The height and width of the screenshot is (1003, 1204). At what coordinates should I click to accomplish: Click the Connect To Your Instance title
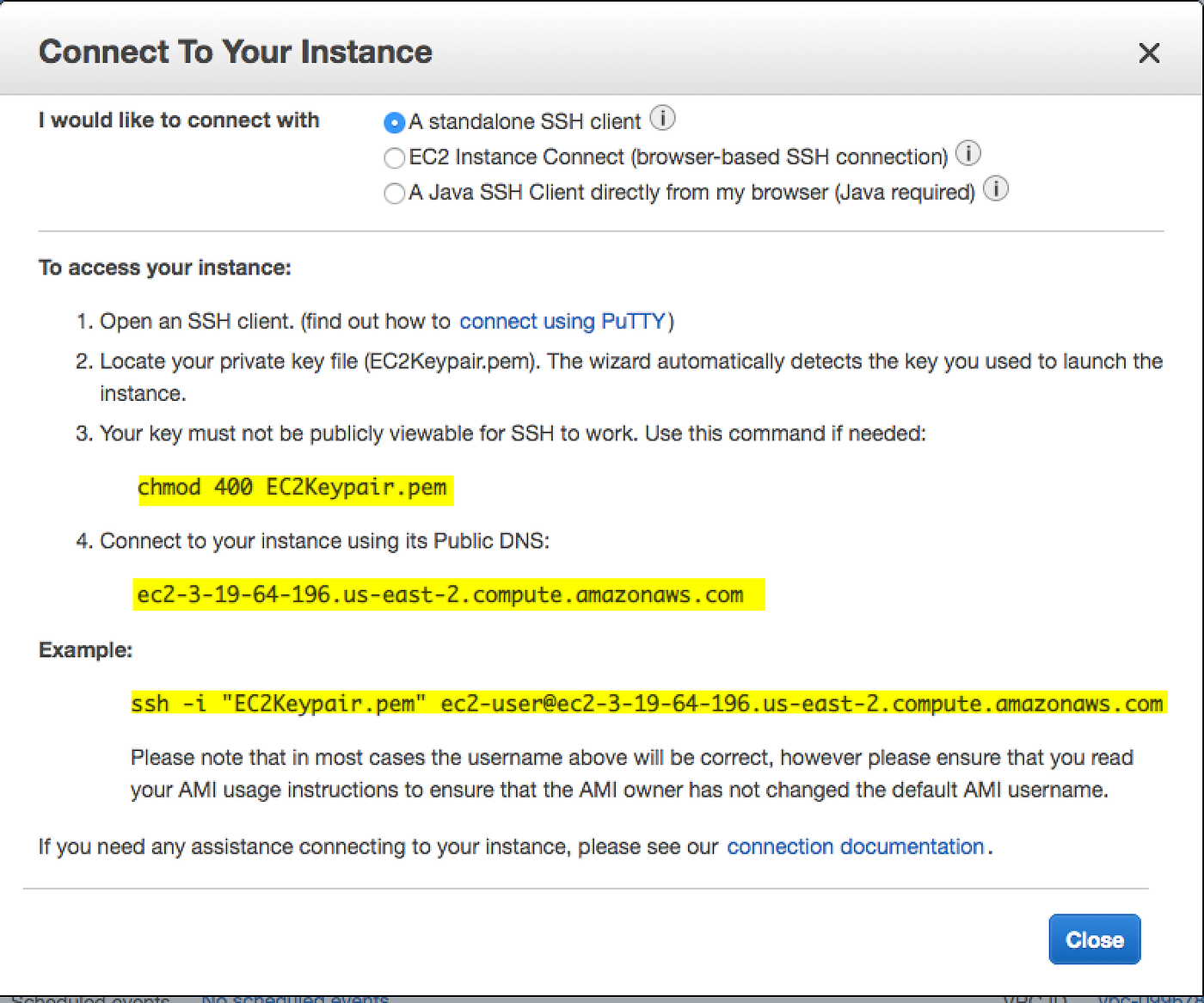tap(236, 52)
